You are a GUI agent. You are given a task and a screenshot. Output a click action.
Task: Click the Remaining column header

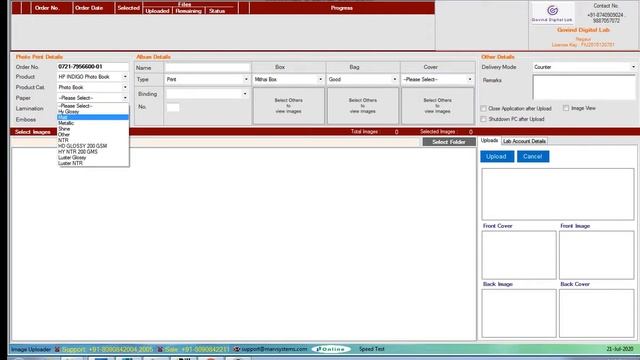pyautogui.click(x=189, y=11)
